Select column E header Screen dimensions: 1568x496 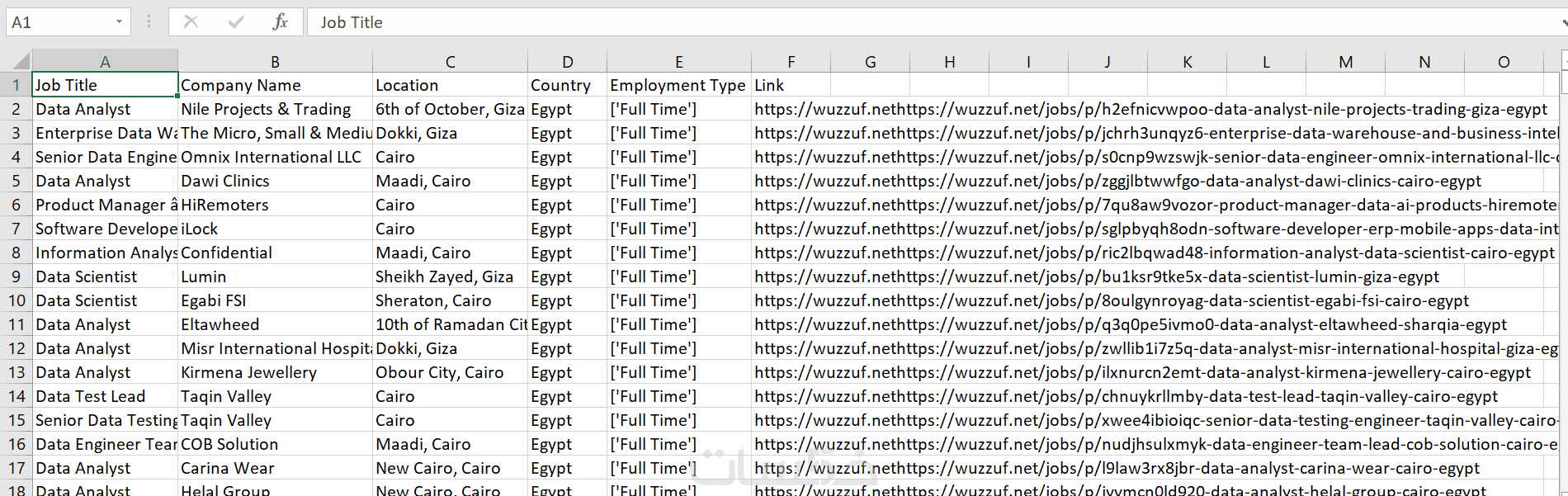tap(679, 61)
